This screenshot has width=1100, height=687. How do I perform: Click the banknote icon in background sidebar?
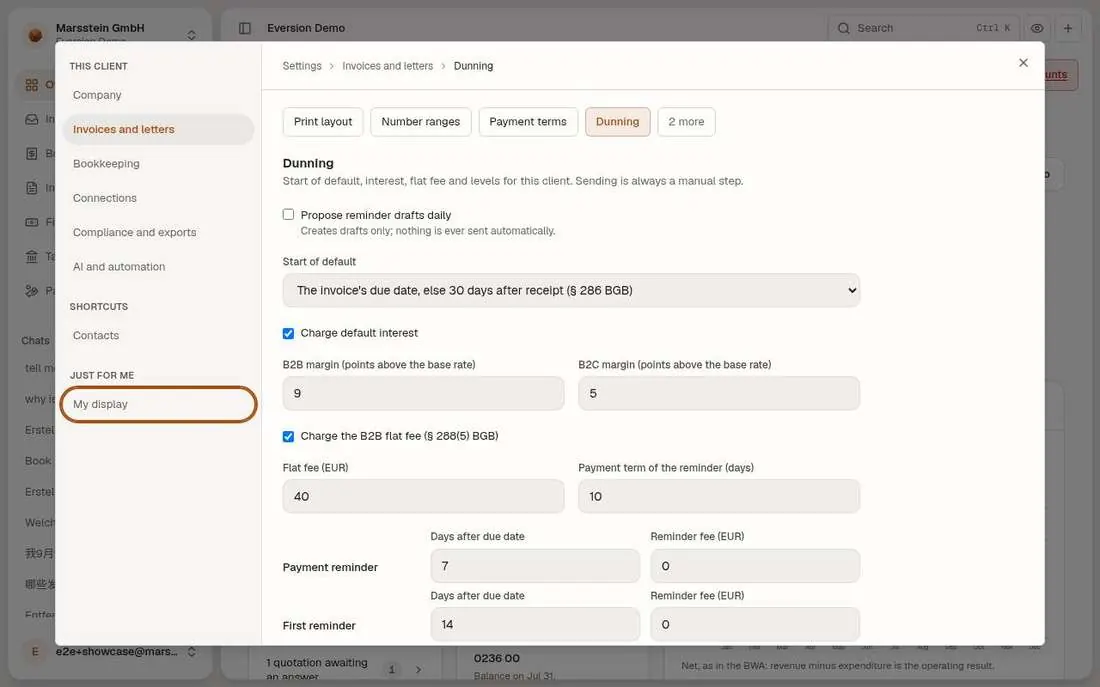tap(32, 222)
